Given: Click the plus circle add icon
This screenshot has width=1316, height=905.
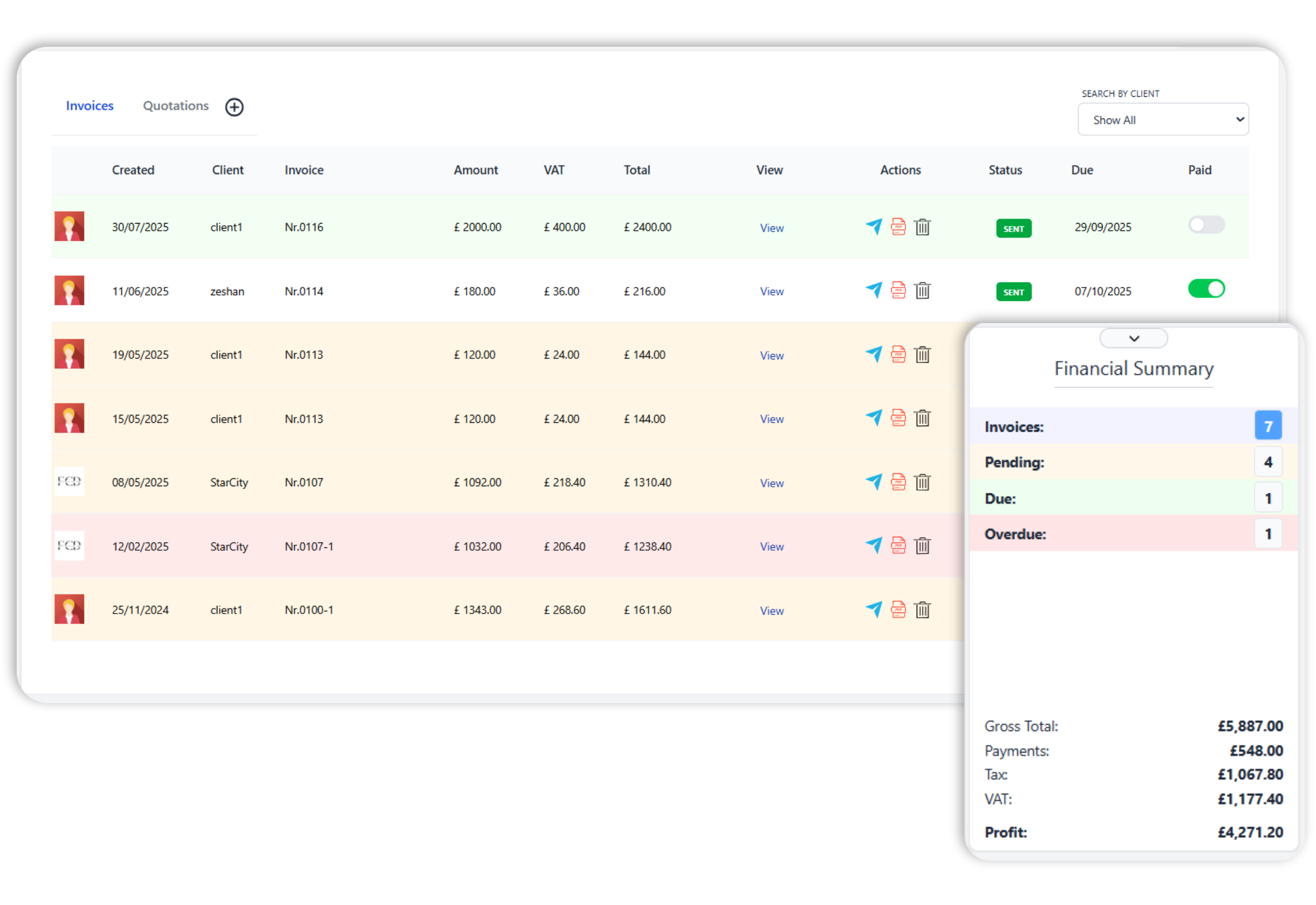Looking at the screenshot, I should (x=234, y=107).
